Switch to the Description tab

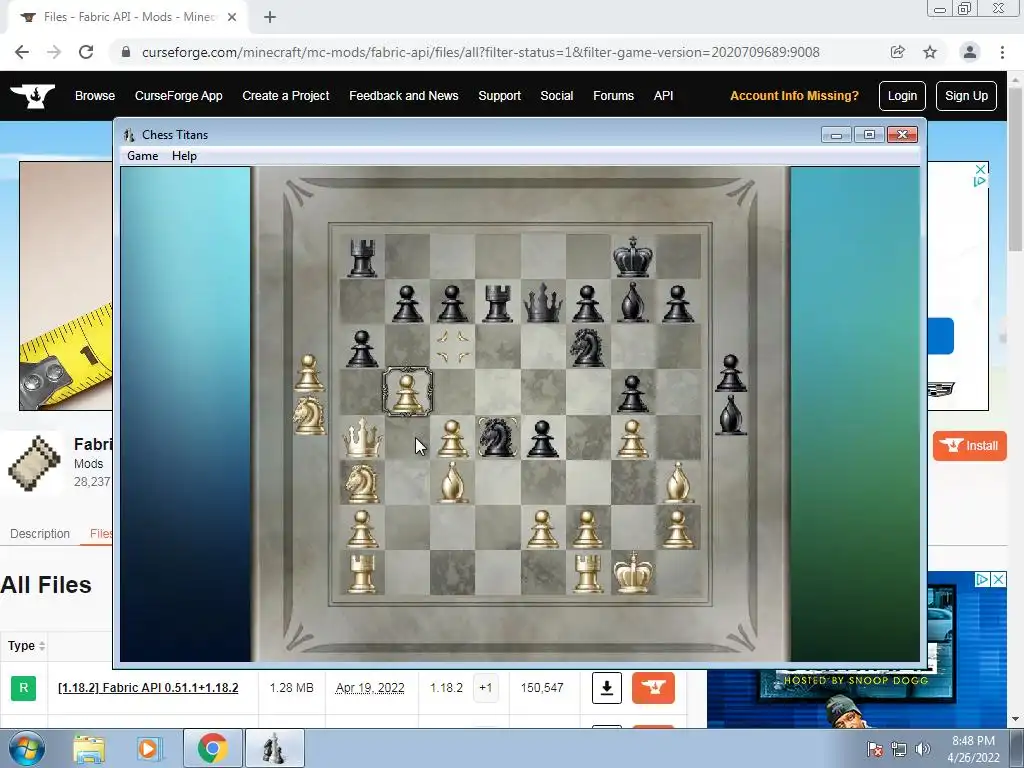tap(40, 534)
